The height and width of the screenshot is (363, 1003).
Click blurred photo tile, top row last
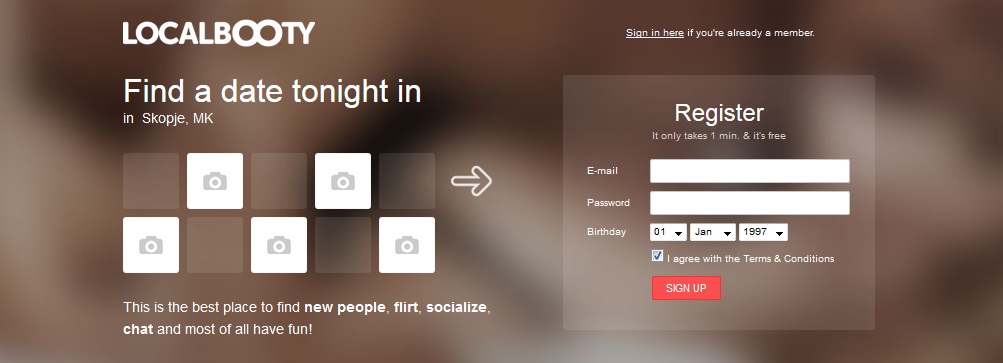pyautogui.click(x=407, y=181)
